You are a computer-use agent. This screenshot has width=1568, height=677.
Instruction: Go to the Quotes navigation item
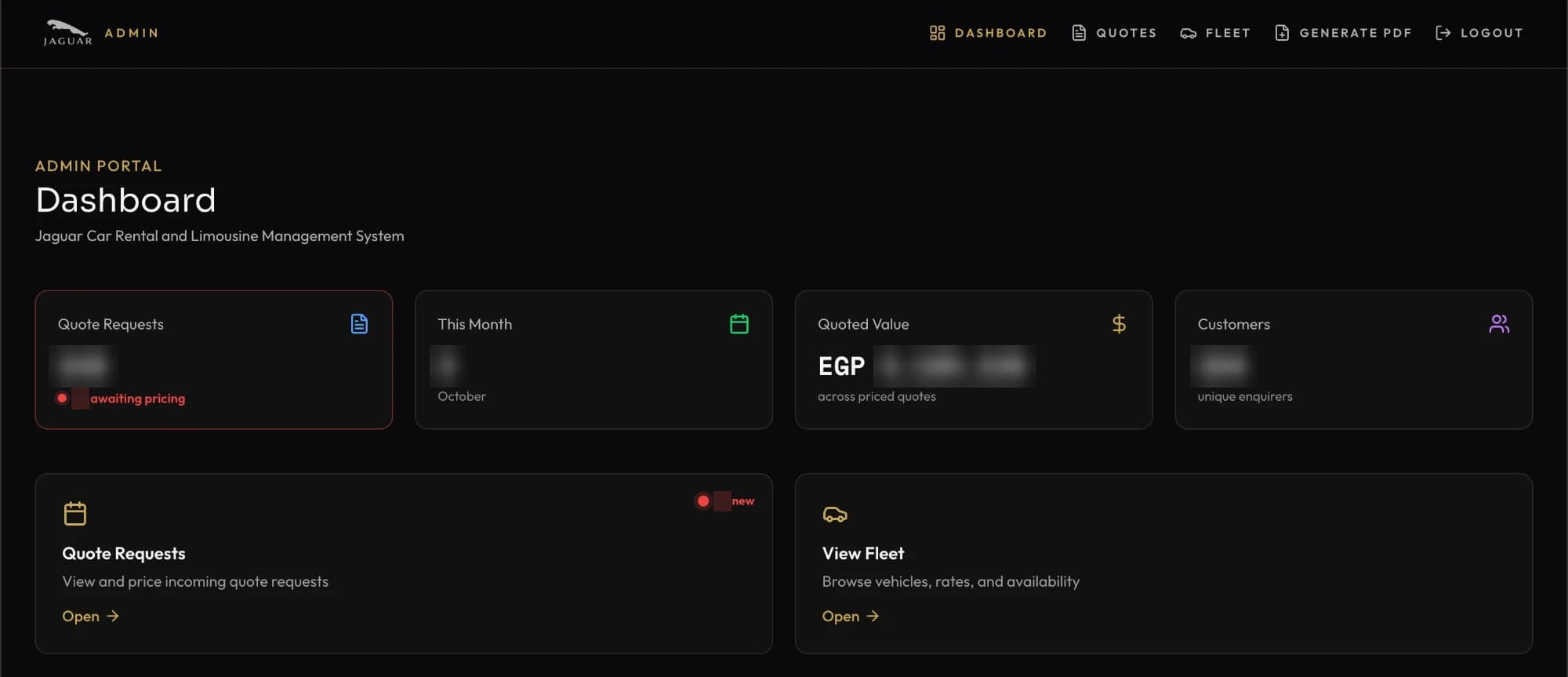coord(1114,33)
